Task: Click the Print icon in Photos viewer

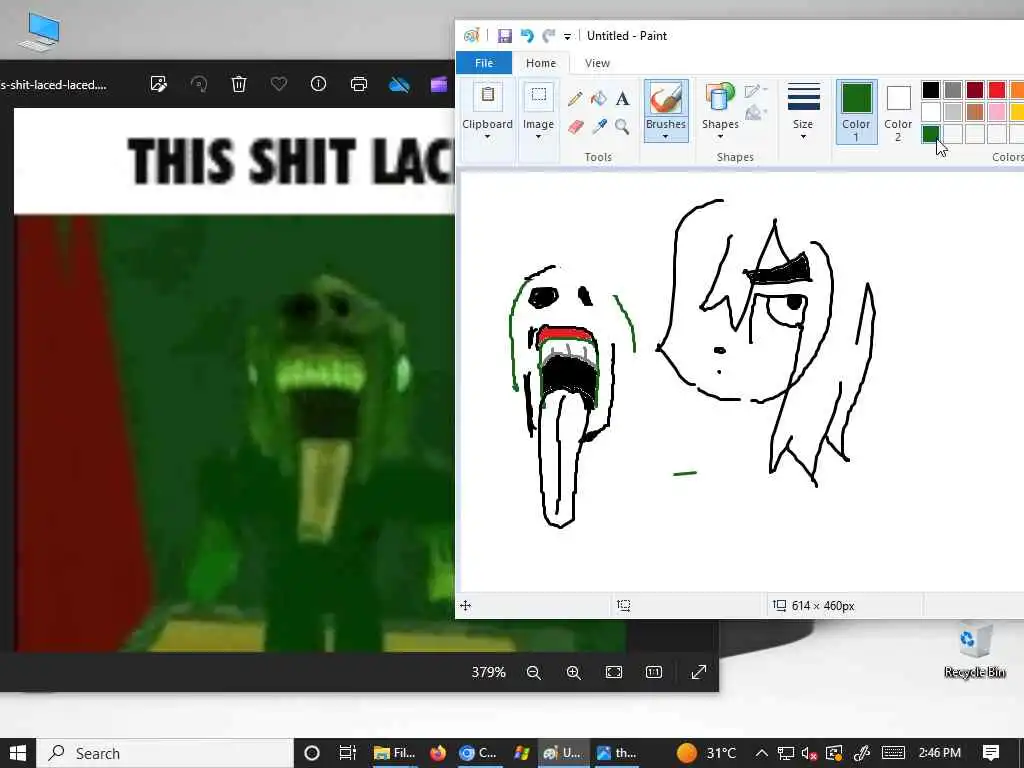Action: [x=359, y=84]
